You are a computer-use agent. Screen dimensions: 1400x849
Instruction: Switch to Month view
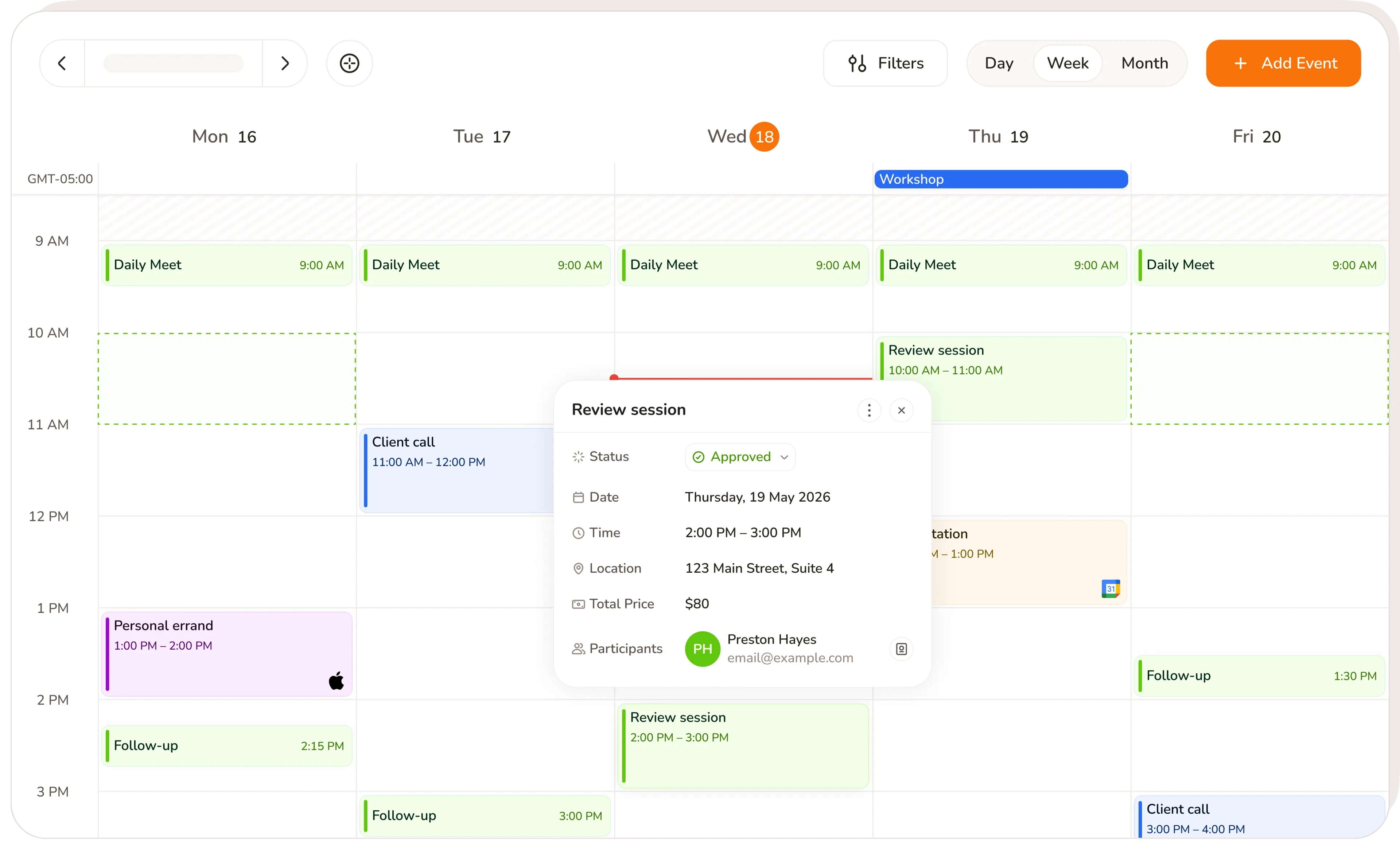(x=1144, y=63)
